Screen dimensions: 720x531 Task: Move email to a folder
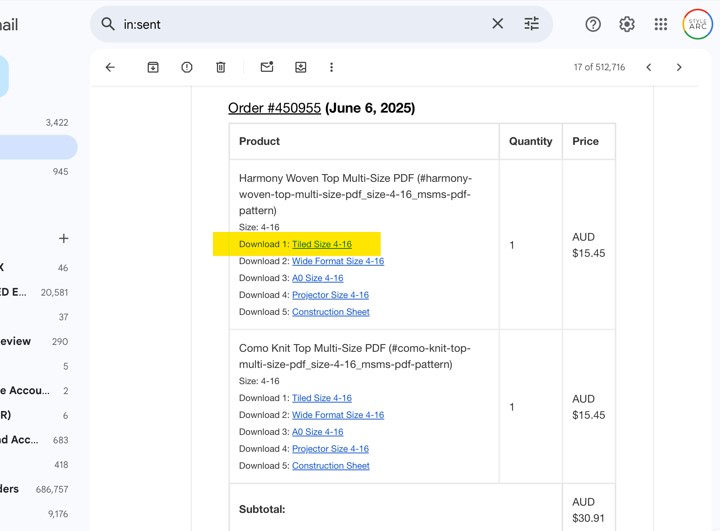click(301, 68)
